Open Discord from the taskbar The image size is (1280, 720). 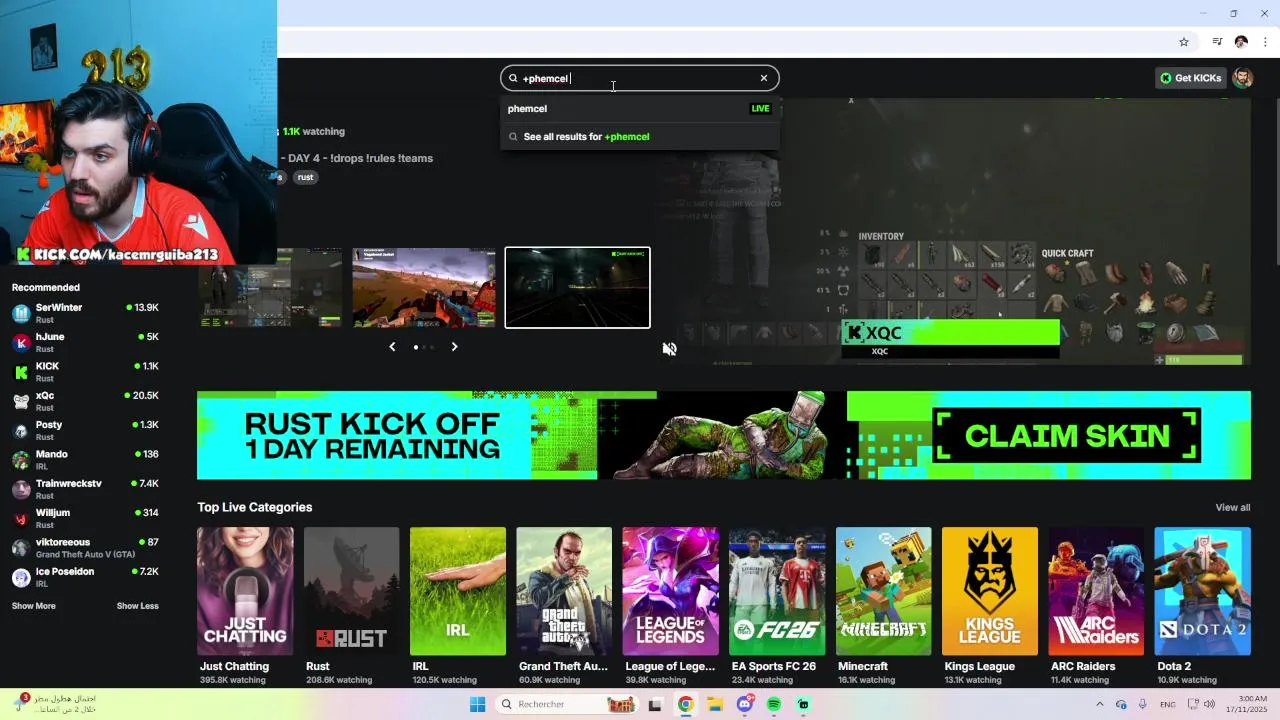(745, 704)
